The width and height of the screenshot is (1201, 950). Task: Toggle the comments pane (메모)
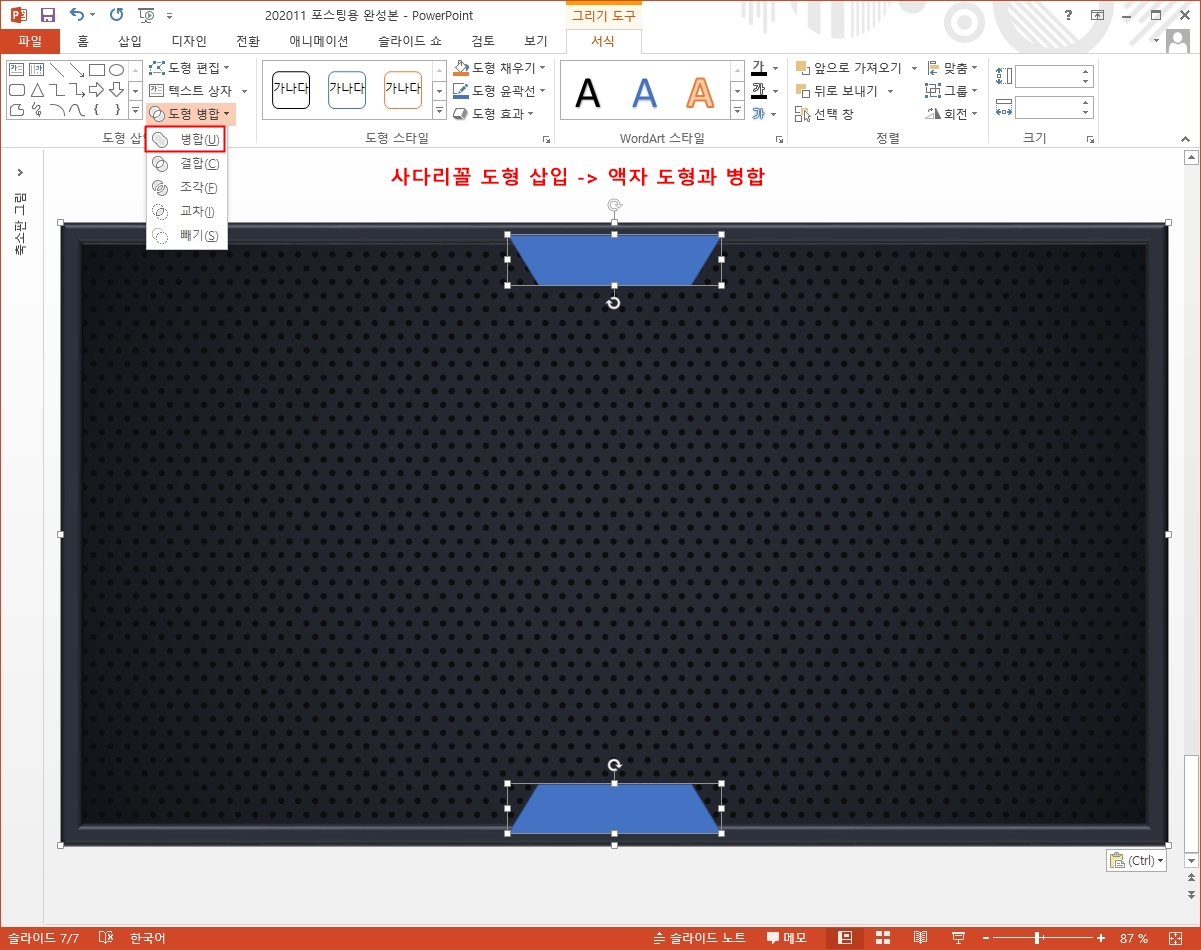[x=787, y=938]
